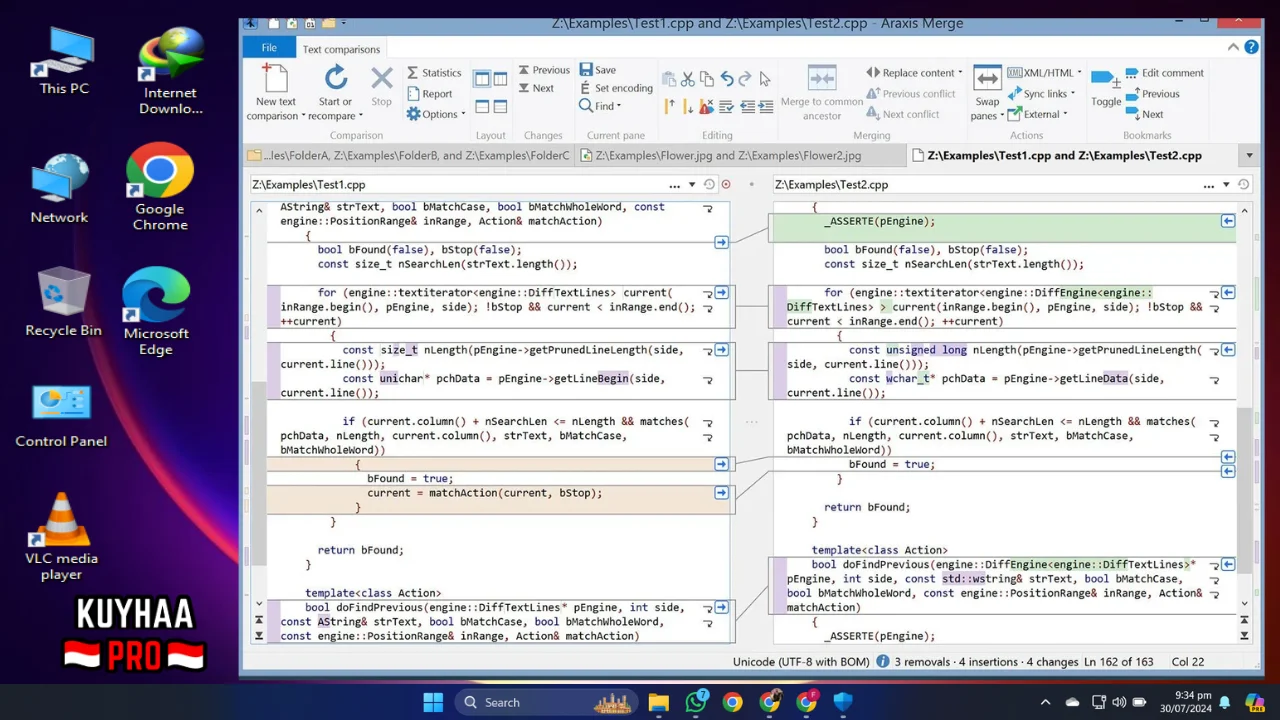Click Set encoding

tap(615, 88)
